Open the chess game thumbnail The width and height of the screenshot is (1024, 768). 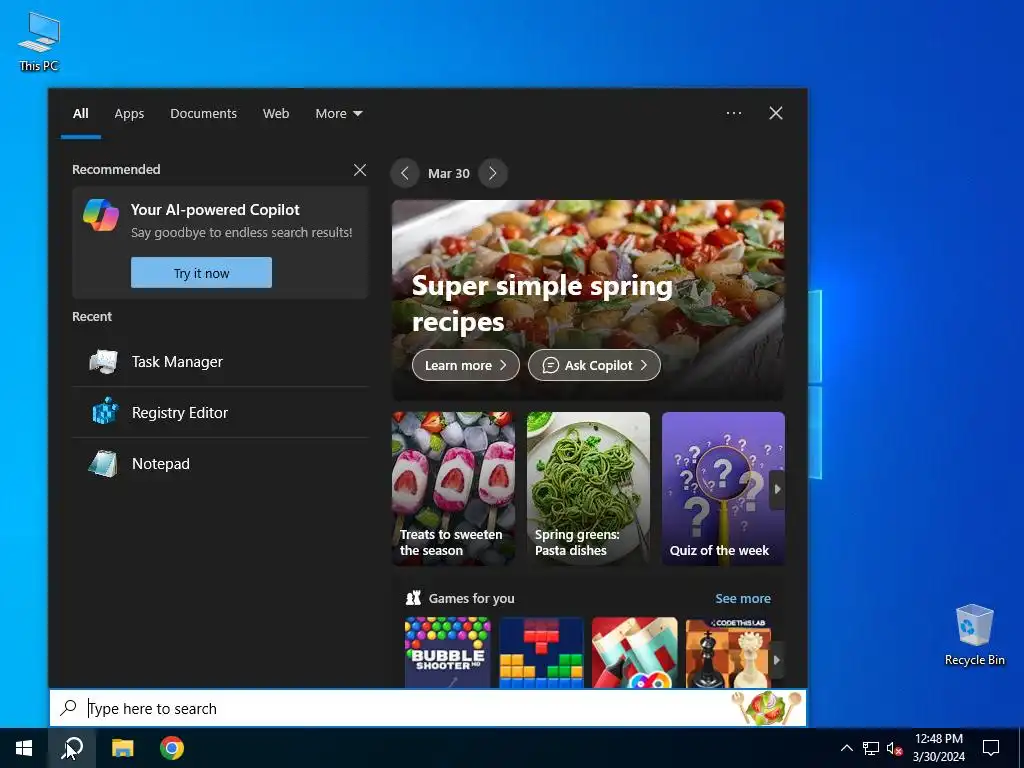[x=728, y=652]
